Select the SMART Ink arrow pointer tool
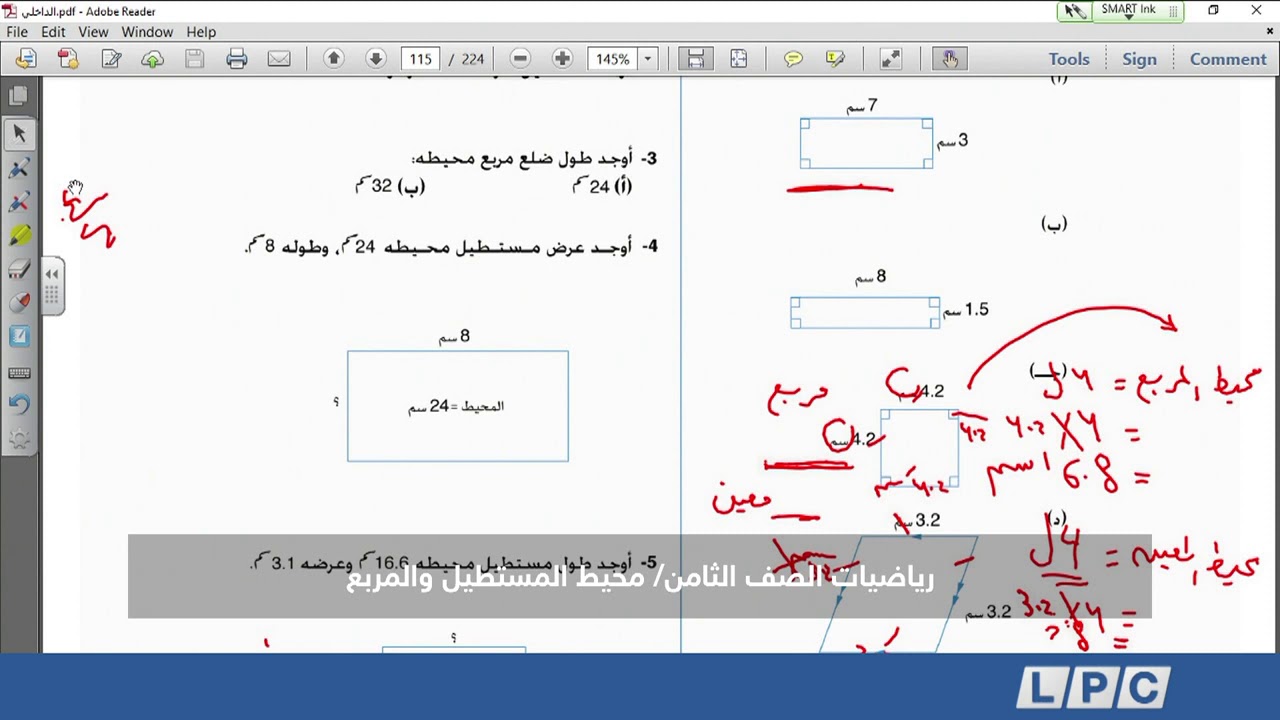 pyautogui.click(x=19, y=134)
